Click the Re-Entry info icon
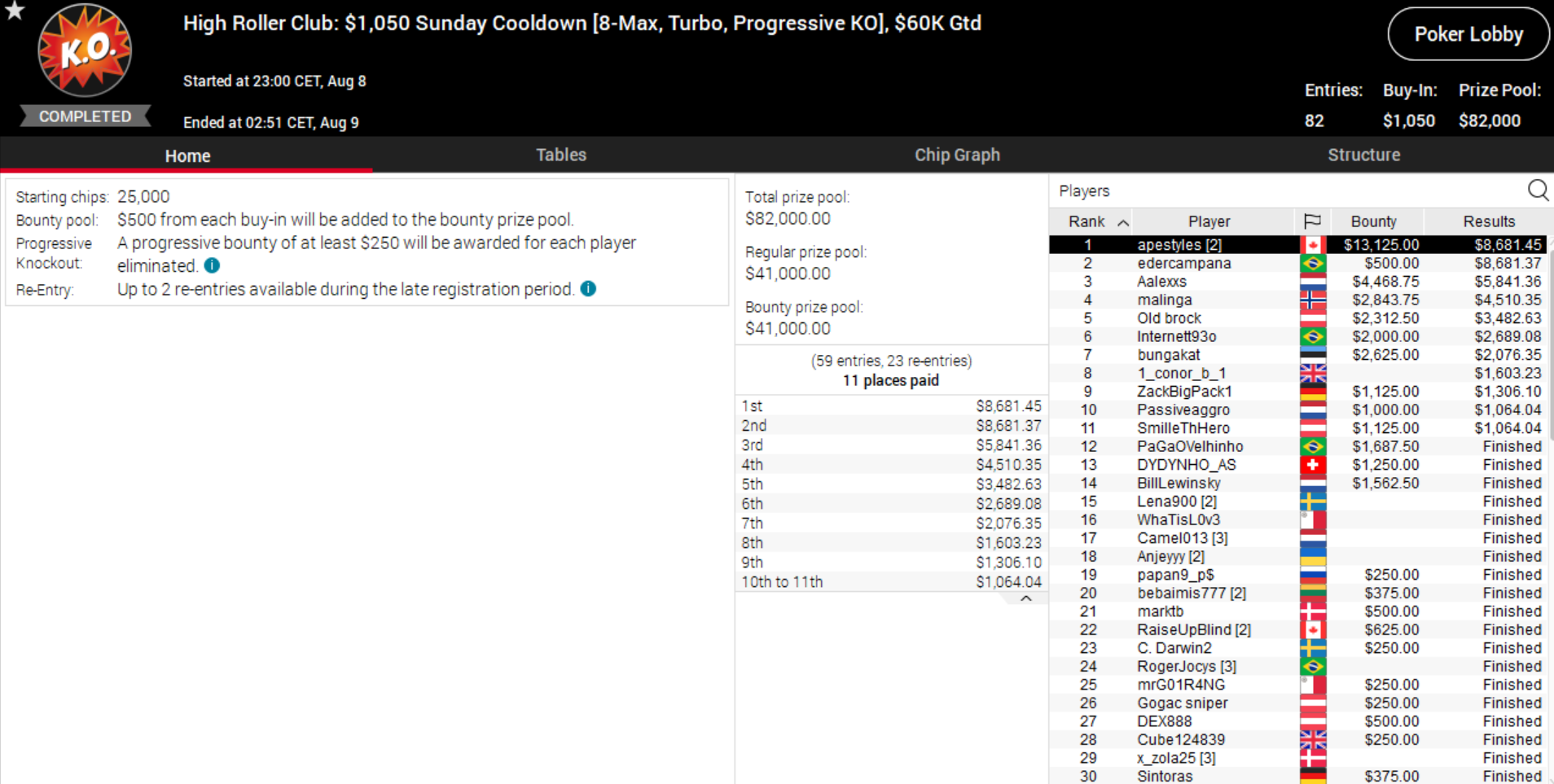1554x784 pixels. pos(588,289)
